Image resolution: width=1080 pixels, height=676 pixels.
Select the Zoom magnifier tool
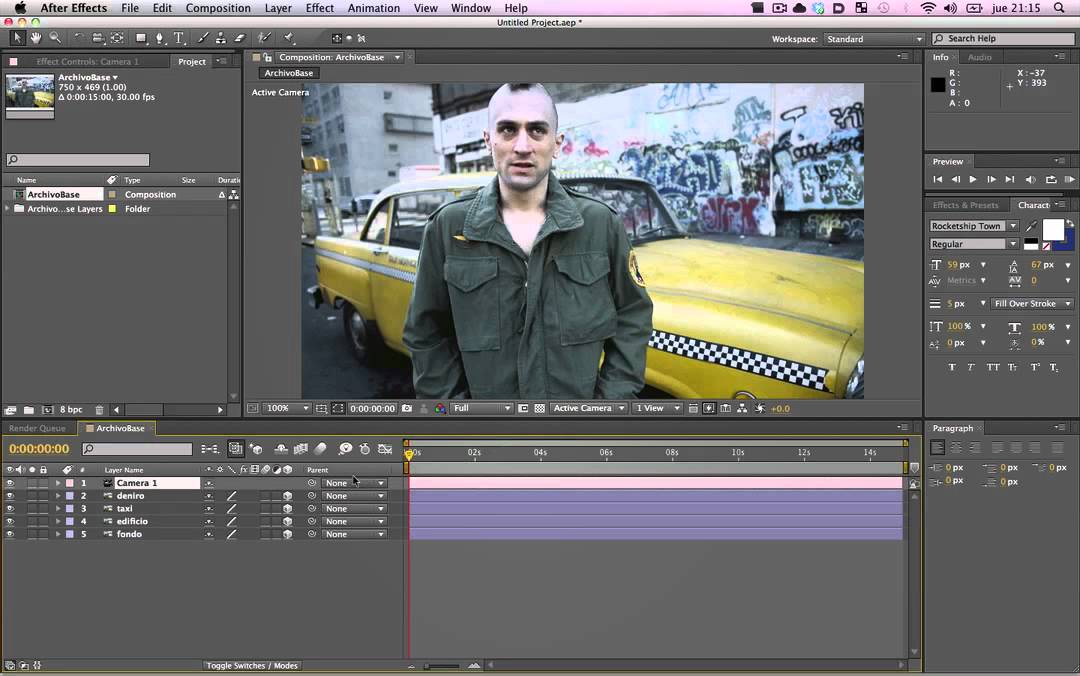coord(54,38)
